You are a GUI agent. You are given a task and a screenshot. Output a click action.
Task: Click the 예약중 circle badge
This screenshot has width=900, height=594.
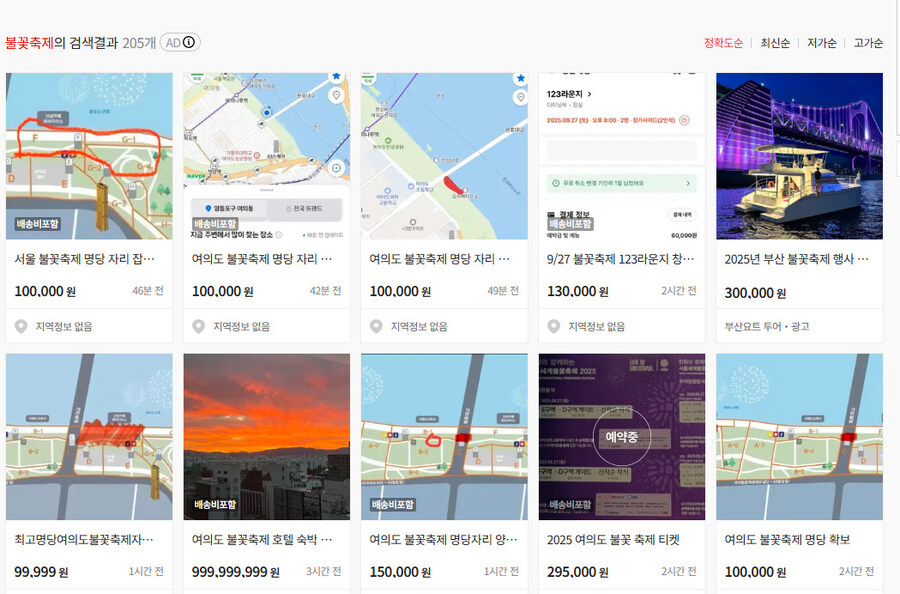click(x=621, y=437)
